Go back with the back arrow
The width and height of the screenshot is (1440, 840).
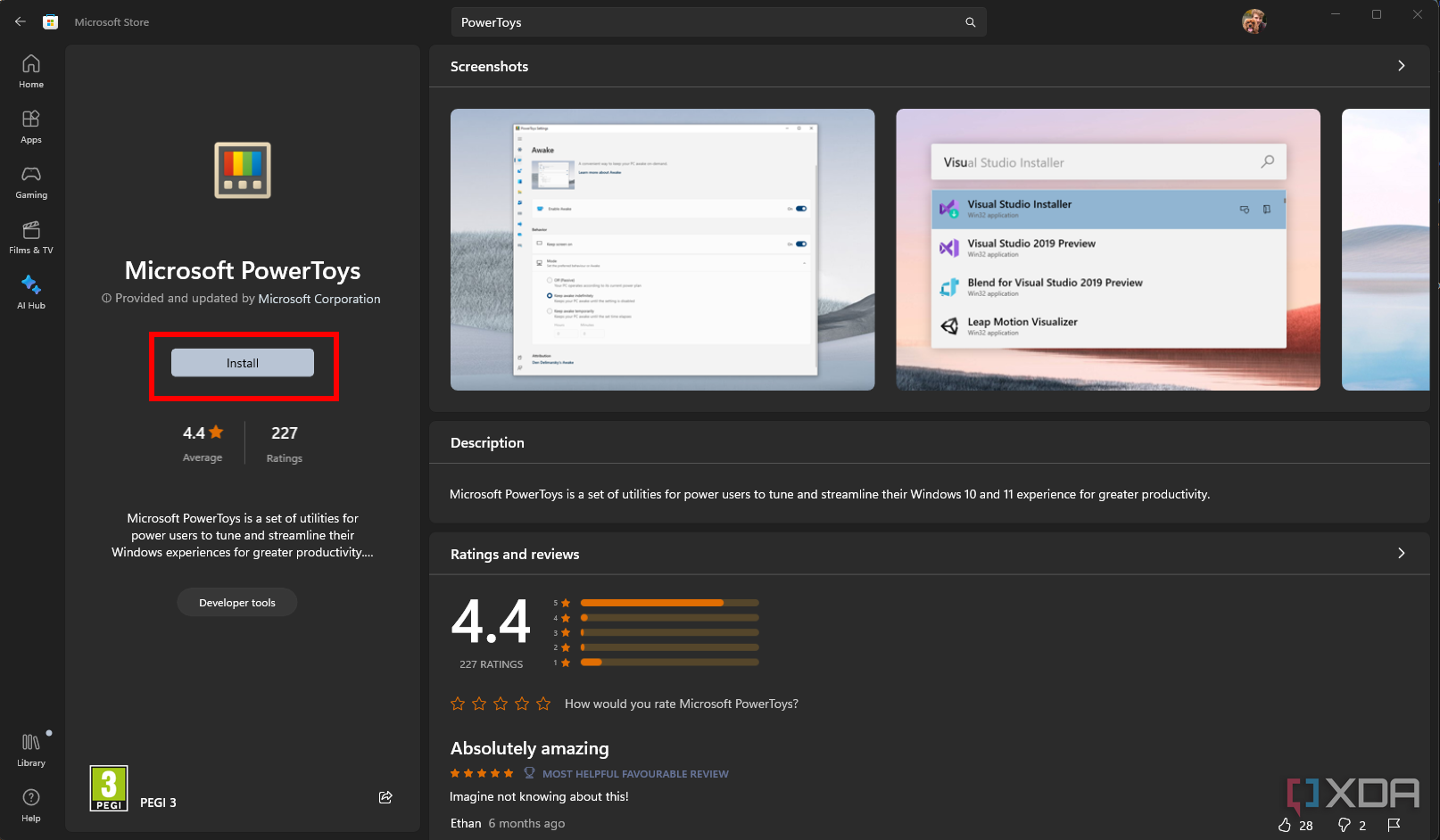click(20, 21)
